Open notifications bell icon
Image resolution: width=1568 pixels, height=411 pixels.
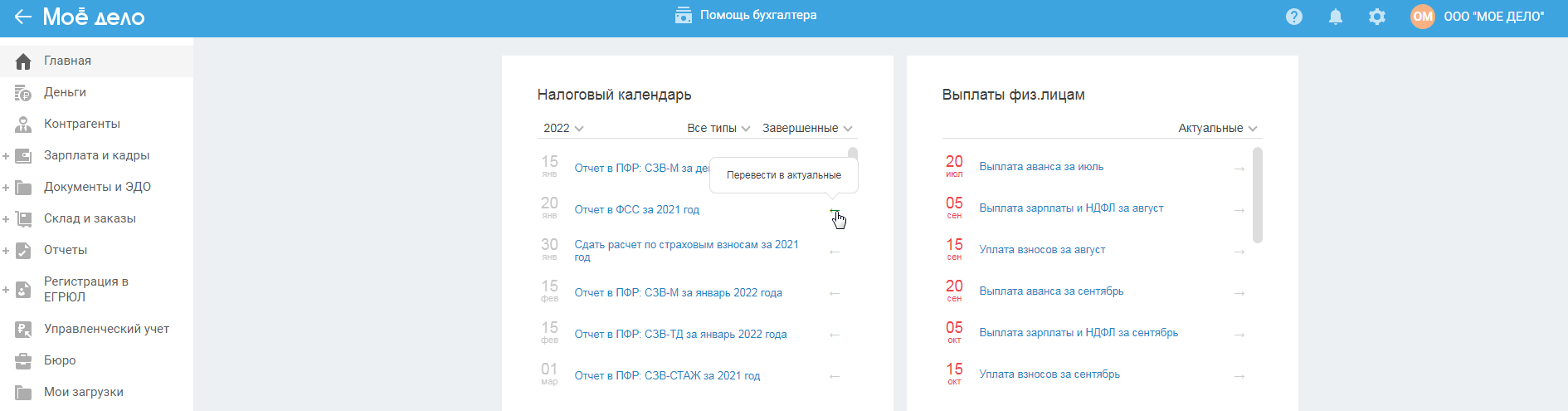tap(1336, 17)
